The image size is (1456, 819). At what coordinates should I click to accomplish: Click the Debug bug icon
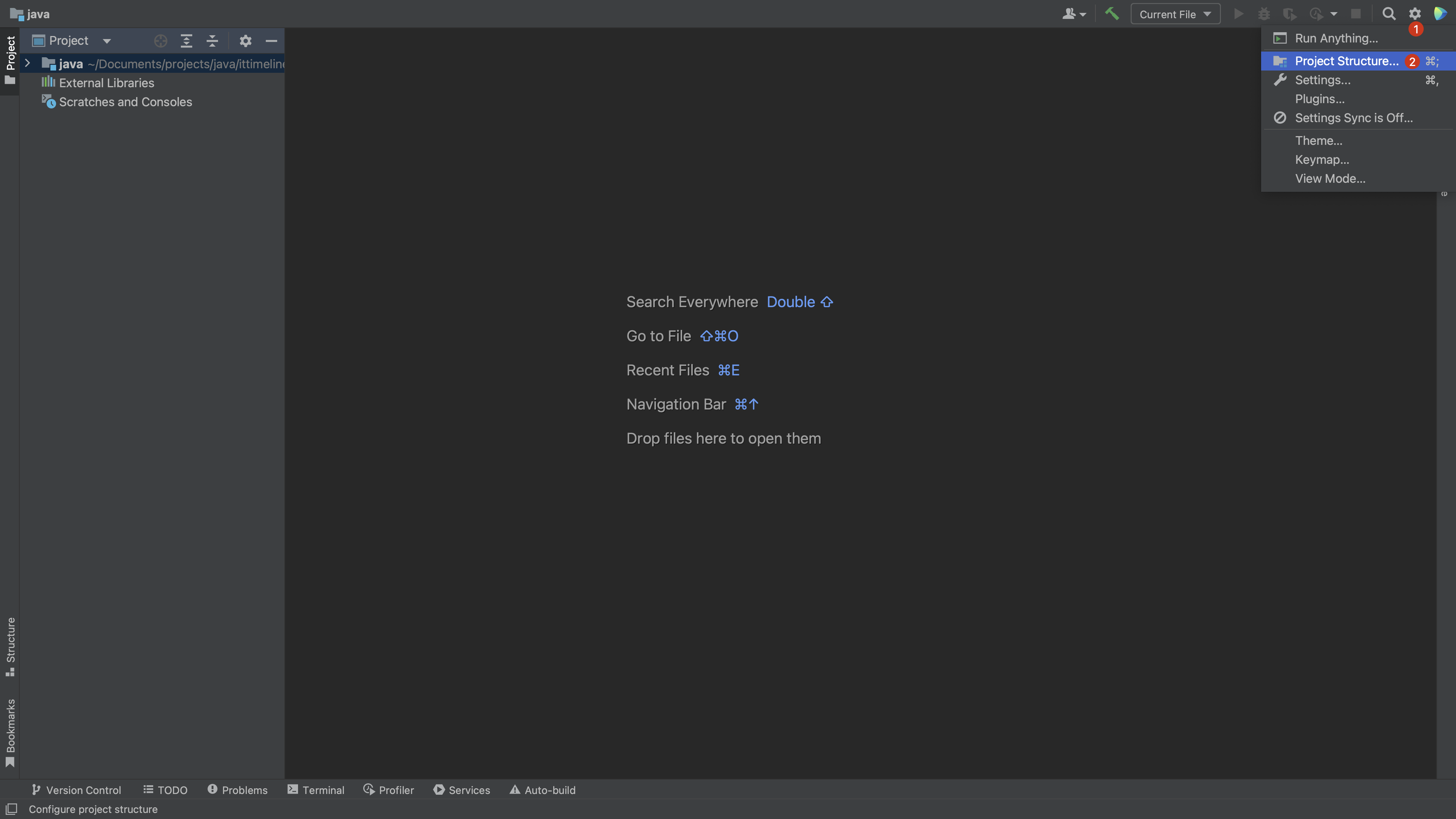[1264, 14]
